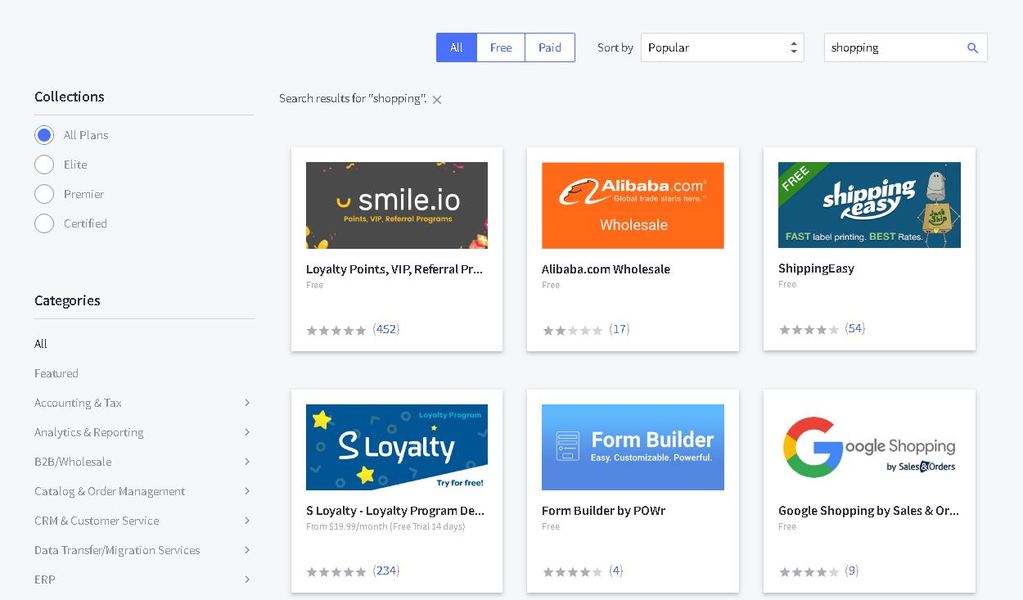Expand the CRM & Customer Service chevron
This screenshot has width=1023, height=600.
click(x=247, y=520)
